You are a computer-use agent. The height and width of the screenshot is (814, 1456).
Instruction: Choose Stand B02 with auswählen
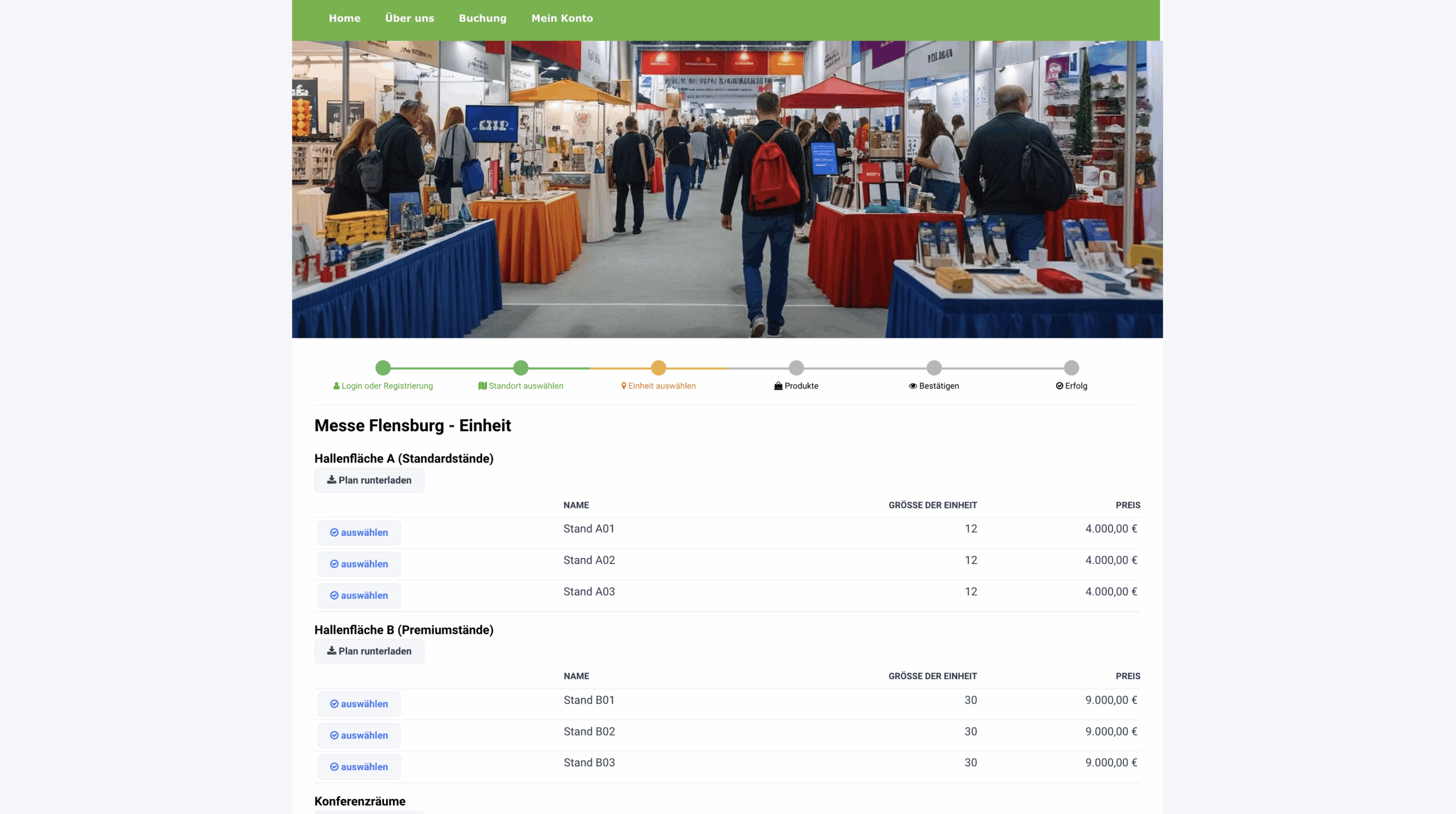(359, 736)
